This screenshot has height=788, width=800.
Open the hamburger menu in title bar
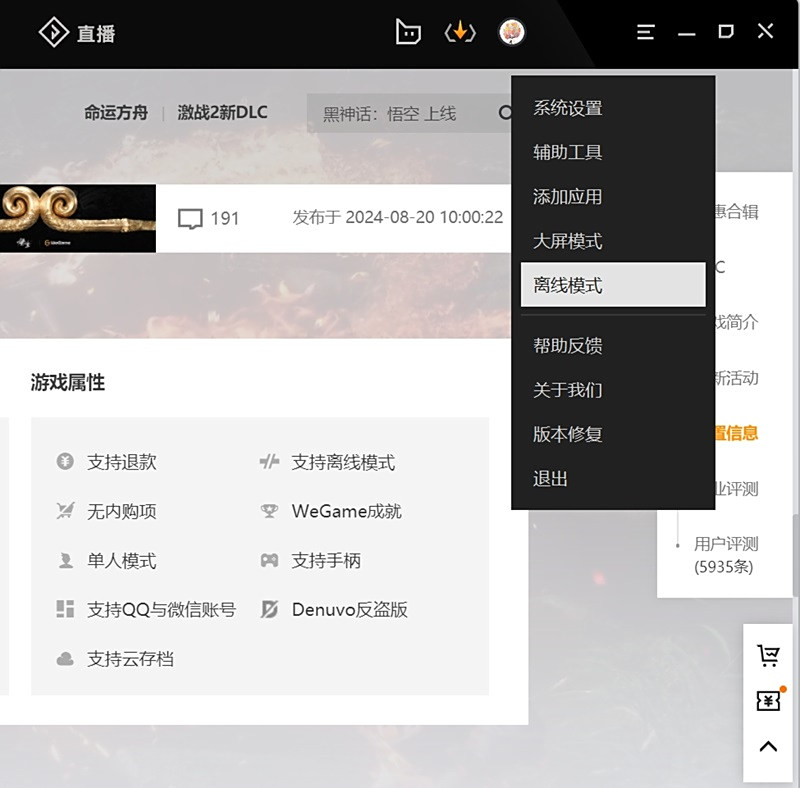[645, 31]
